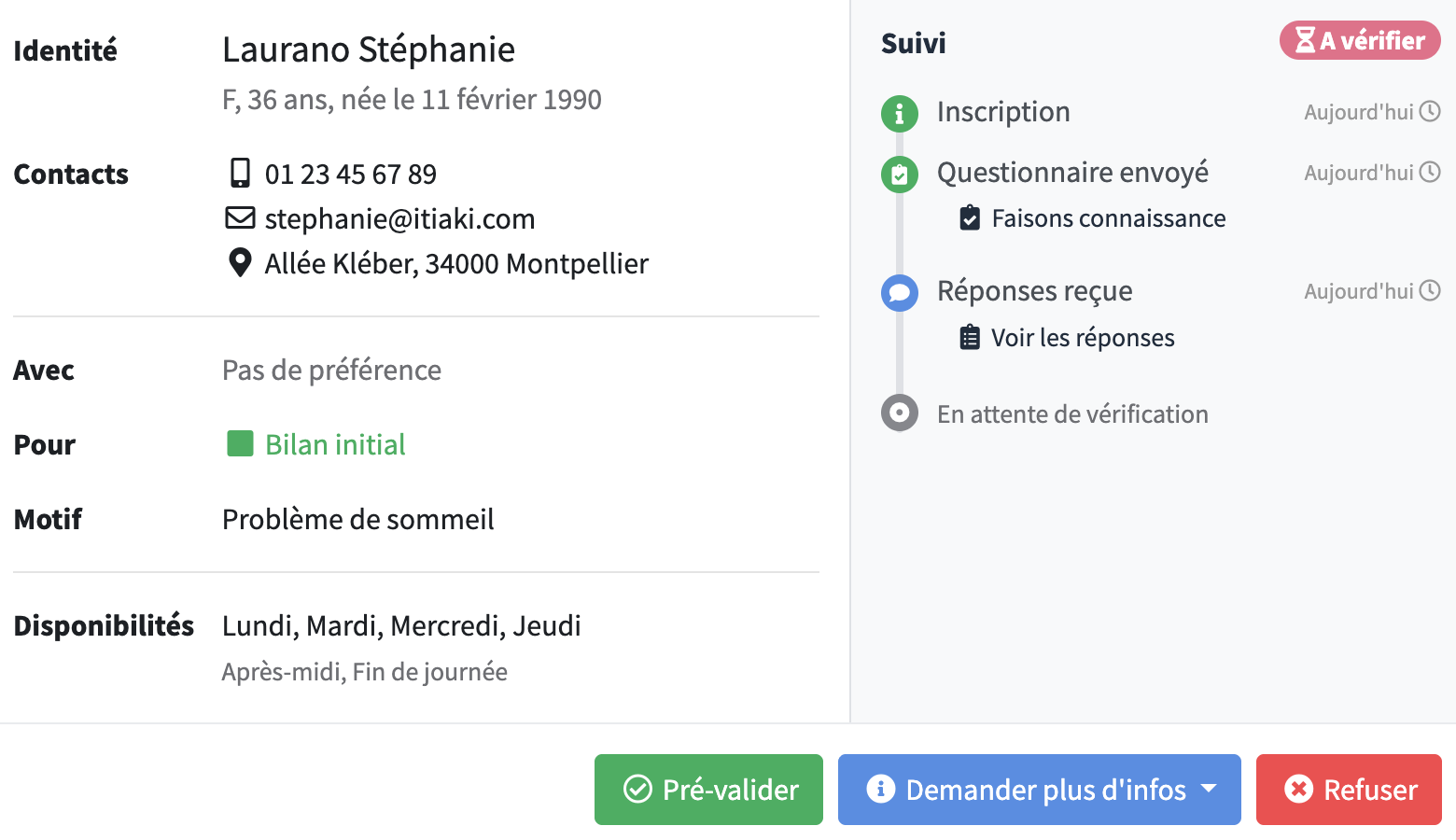Click the Demander plus d'infos button
This screenshot has height=840, width=1456.
pos(1027,790)
